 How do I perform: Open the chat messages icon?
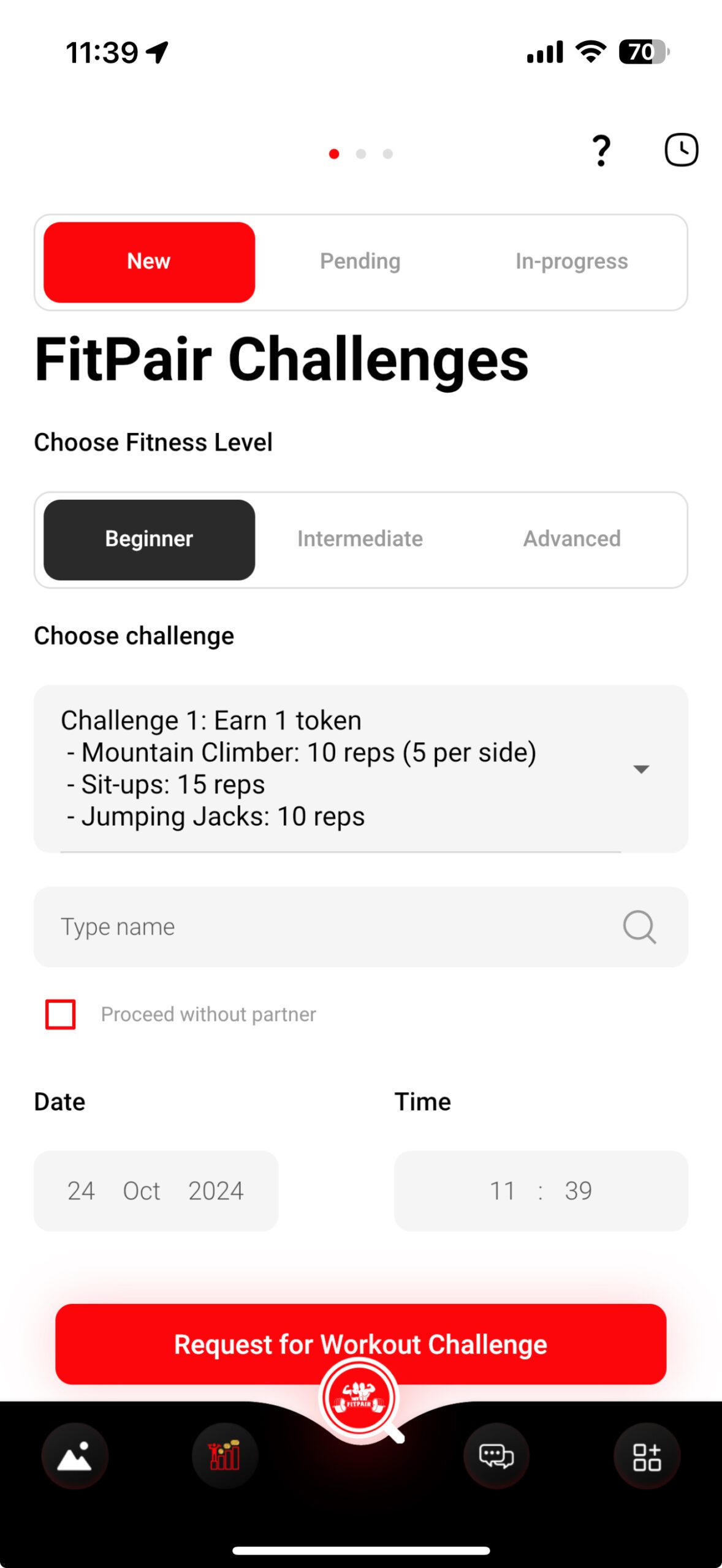point(496,1456)
